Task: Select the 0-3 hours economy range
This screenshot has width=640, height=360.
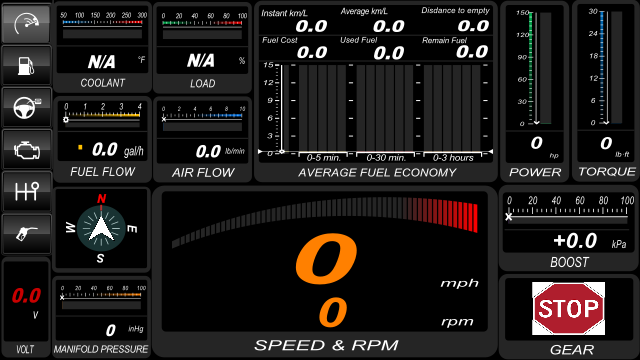Action: pos(453,157)
